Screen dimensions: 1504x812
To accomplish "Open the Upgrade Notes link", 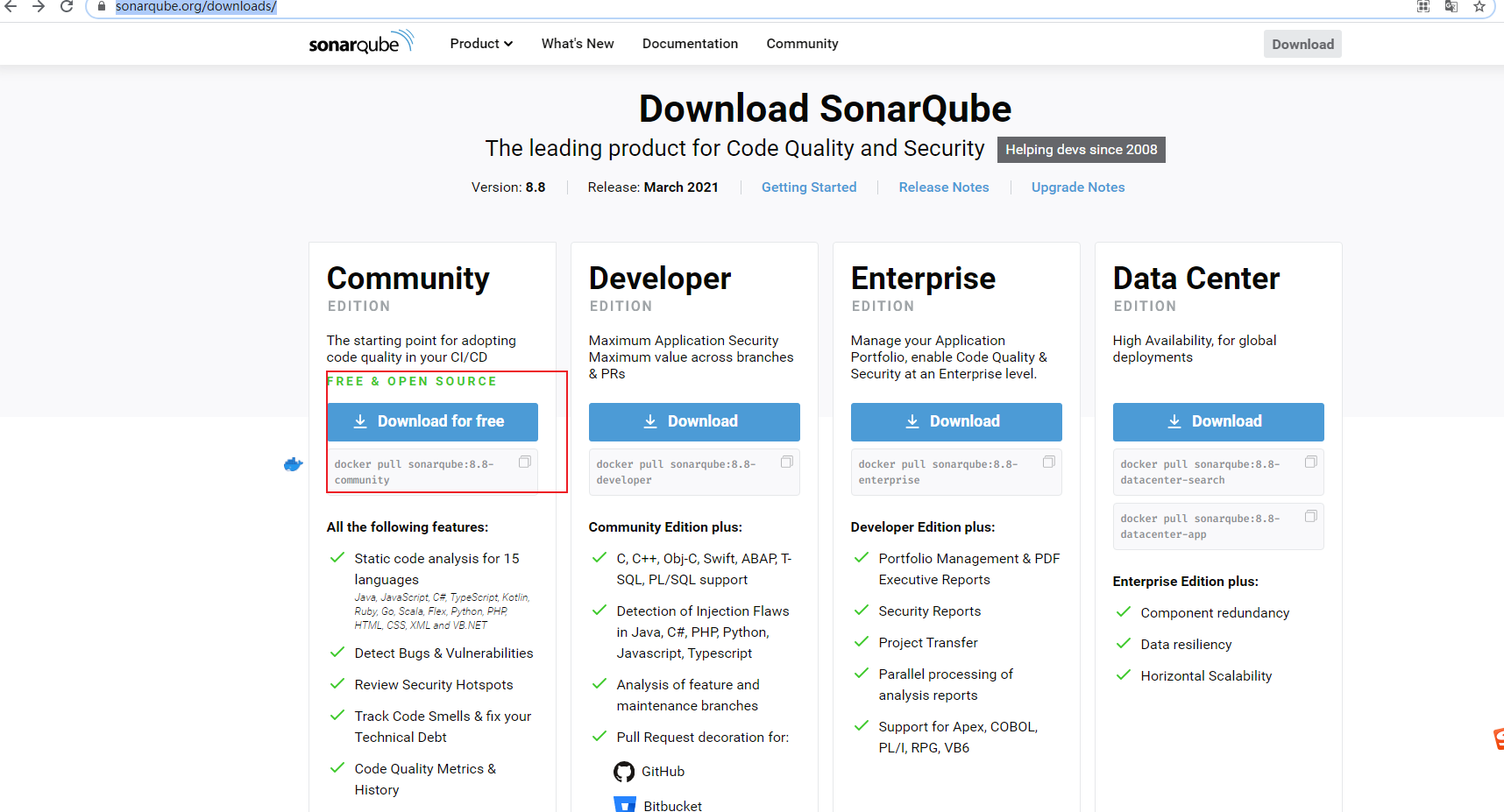I will pos(1078,187).
